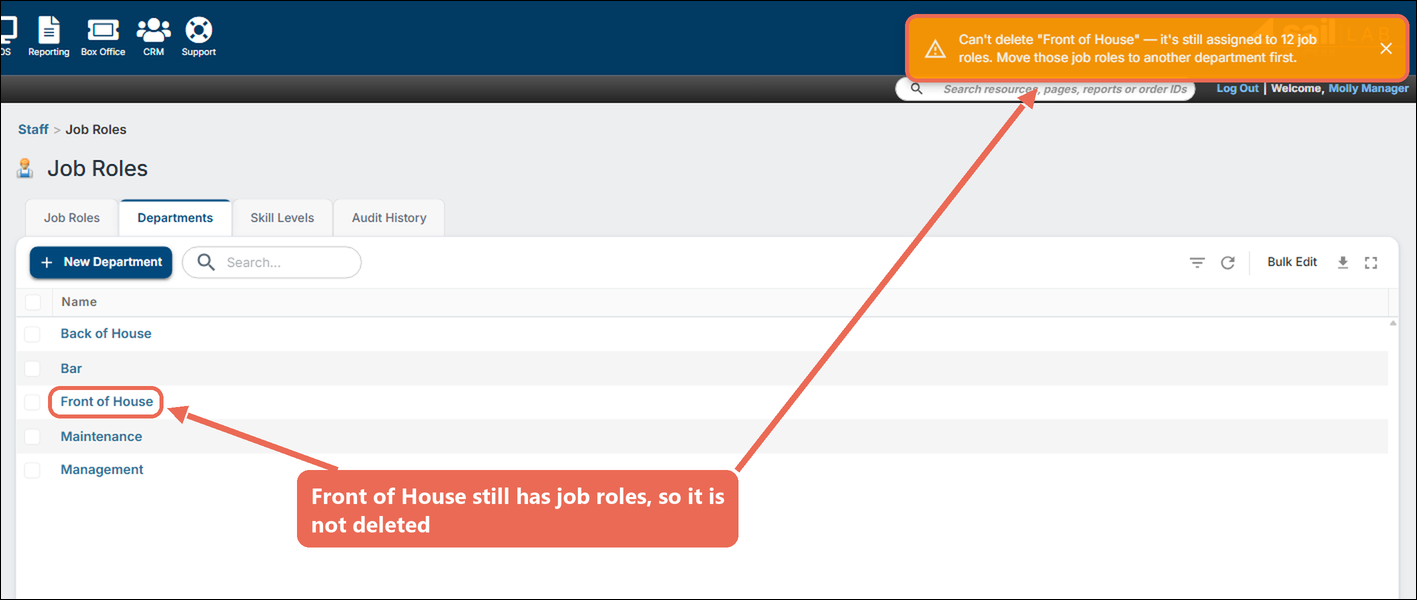Focus the global resource search box

click(1046, 89)
